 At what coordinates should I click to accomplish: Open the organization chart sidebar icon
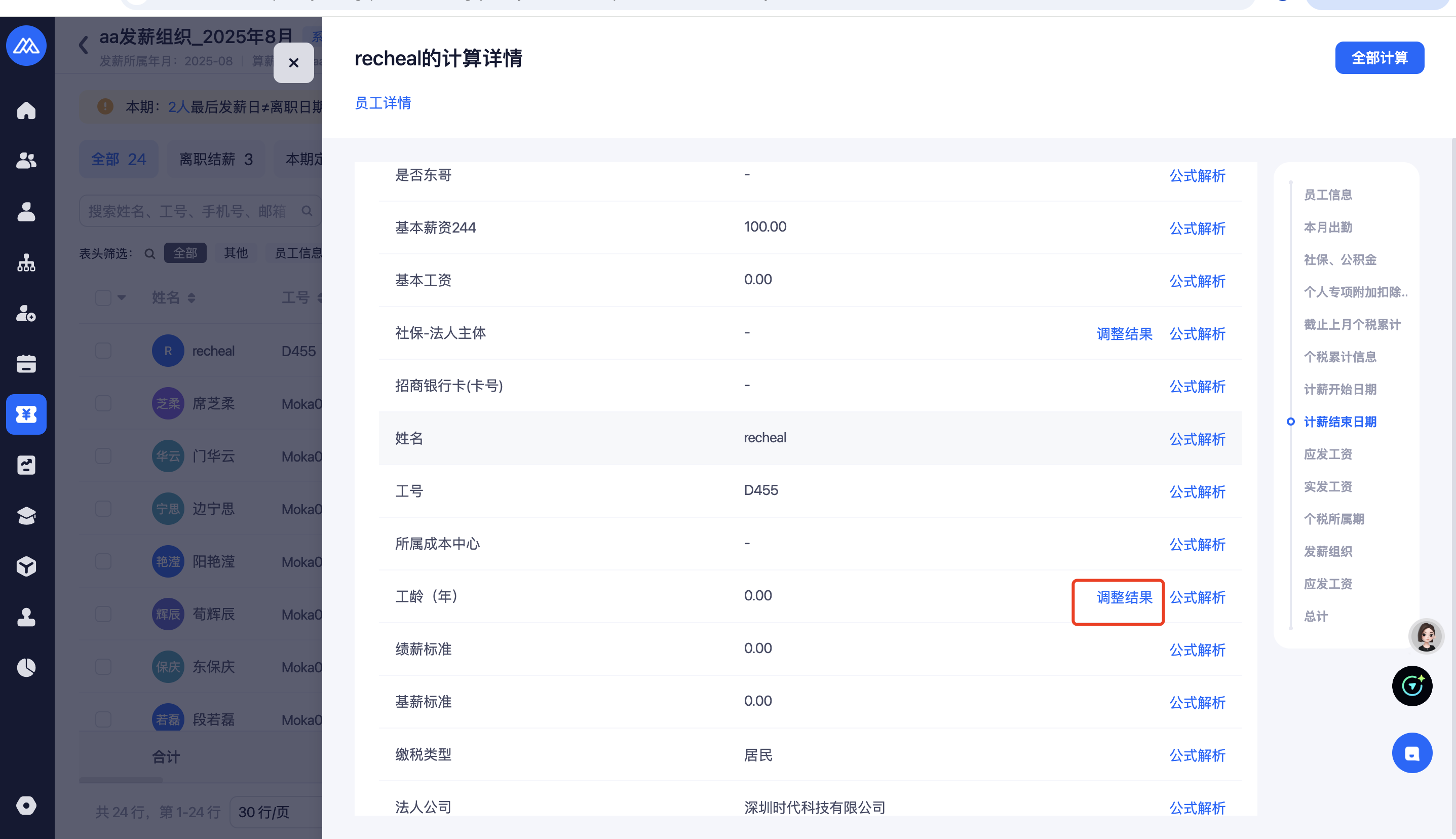coord(26,263)
